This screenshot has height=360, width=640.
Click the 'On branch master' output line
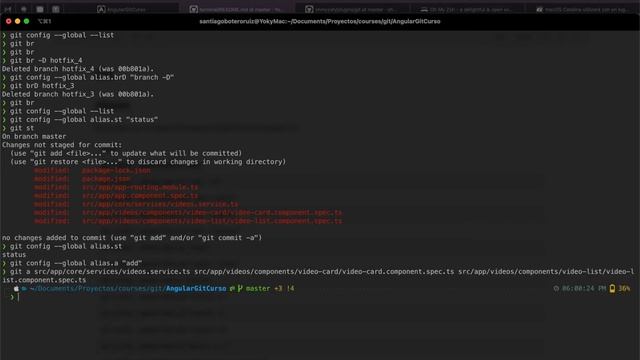[x=34, y=136]
